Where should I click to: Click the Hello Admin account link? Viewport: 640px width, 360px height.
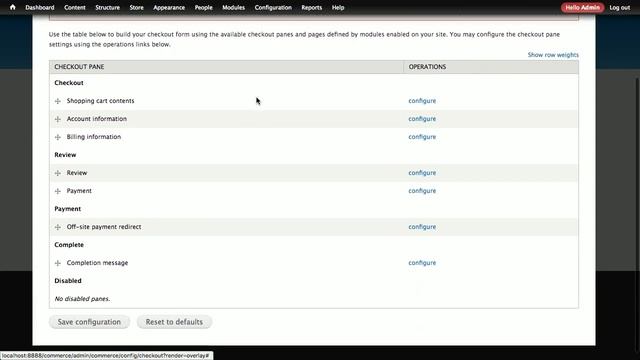[x=582, y=7]
